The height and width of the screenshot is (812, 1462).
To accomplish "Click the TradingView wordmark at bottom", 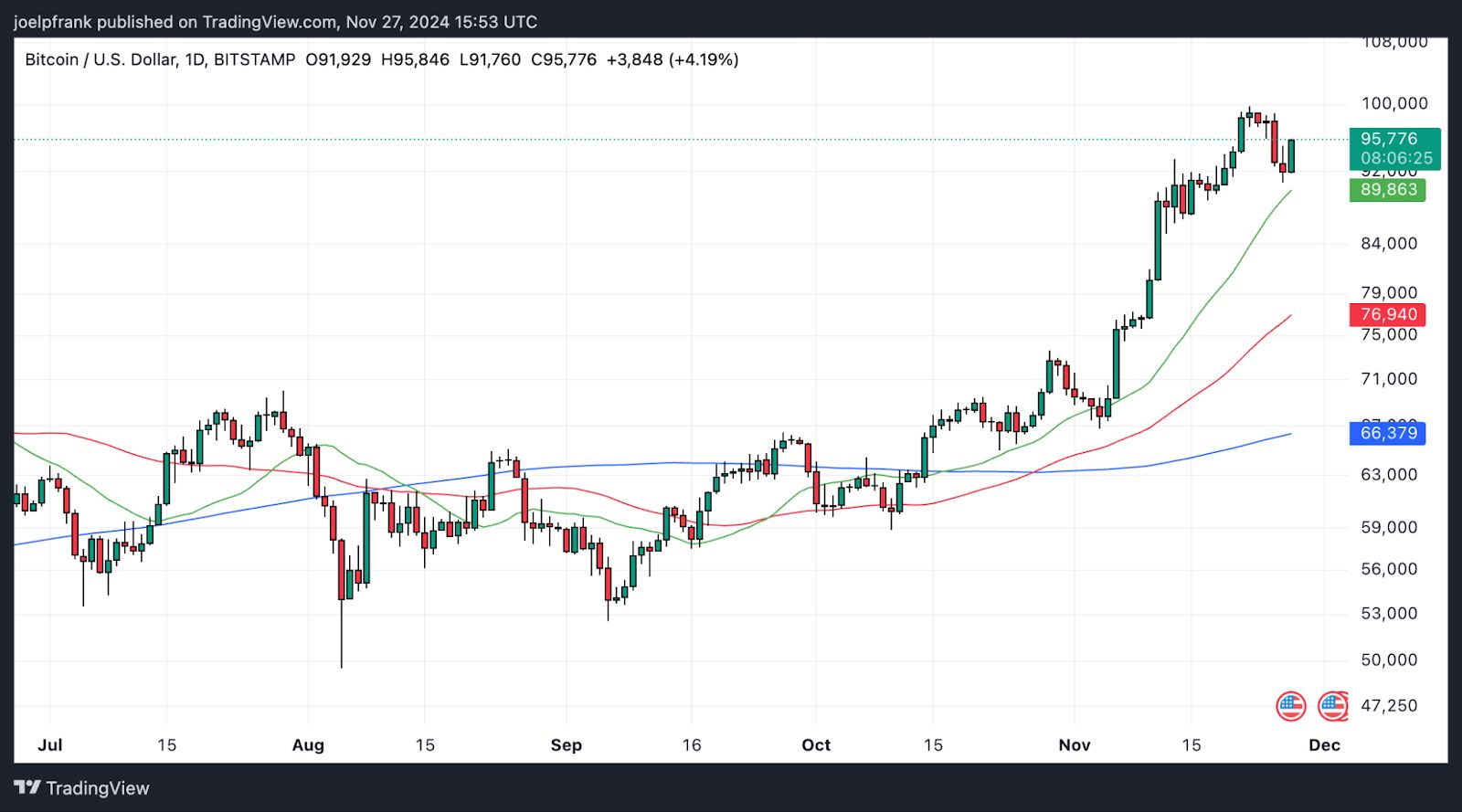I will (98, 788).
